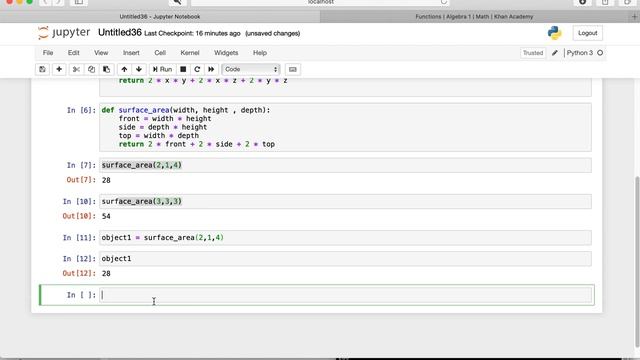The image size is (640, 360).
Task: Open the View menu
Action: (x=101, y=53)
